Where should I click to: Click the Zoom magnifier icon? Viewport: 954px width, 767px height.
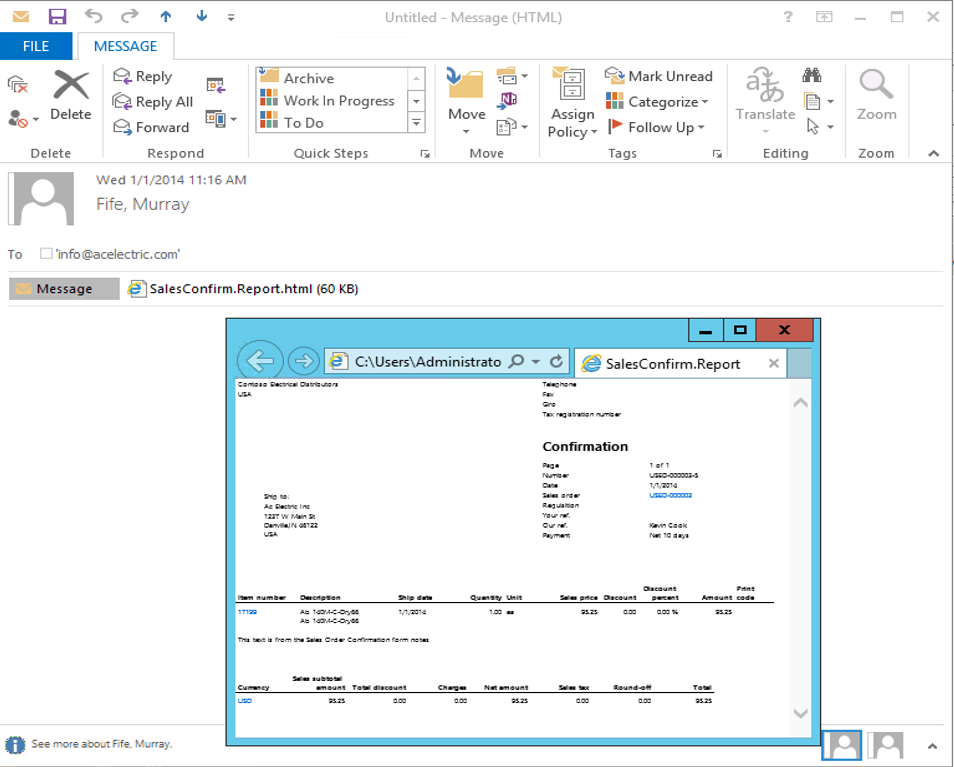[876, 84]
